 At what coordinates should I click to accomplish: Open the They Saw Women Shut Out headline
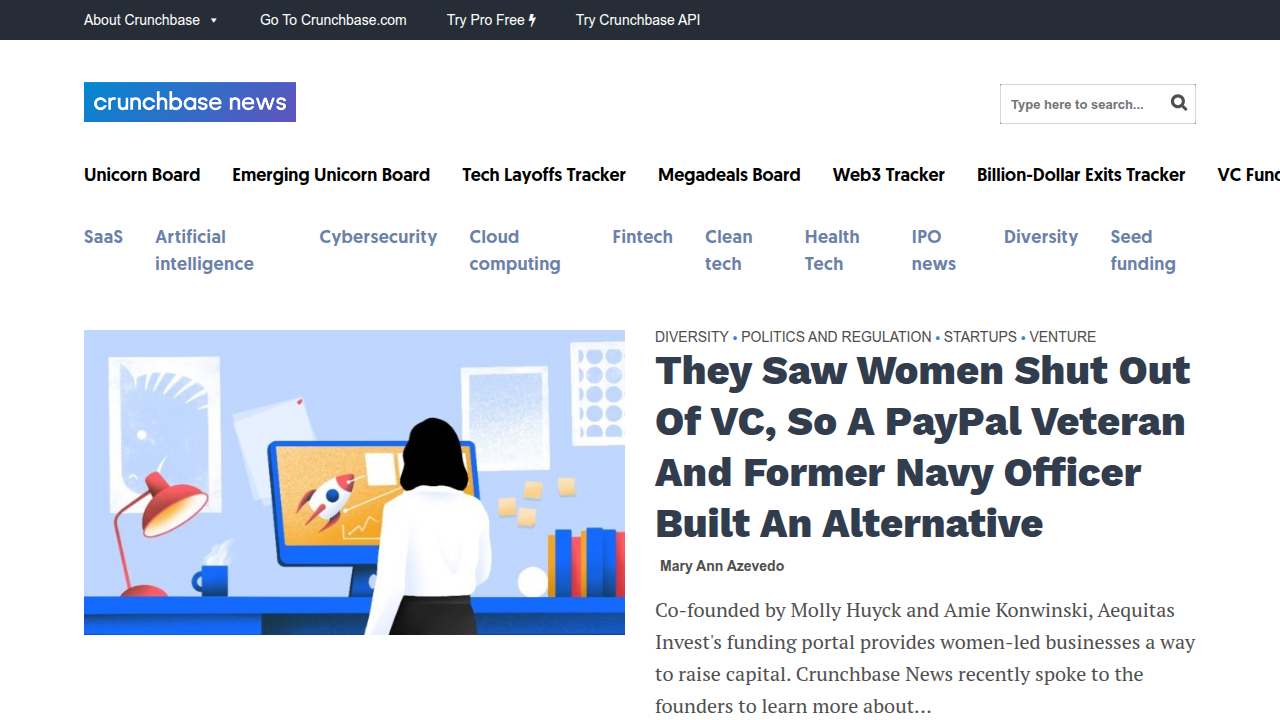[922, 447]
